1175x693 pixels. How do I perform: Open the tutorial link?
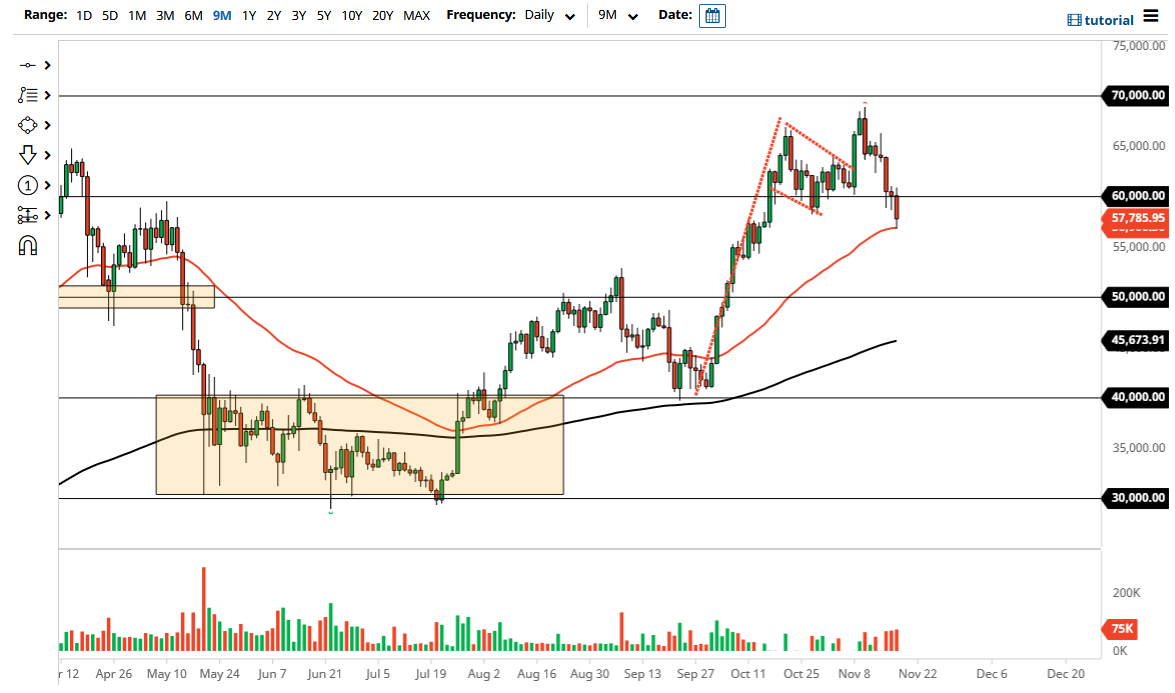[1108, 19]
